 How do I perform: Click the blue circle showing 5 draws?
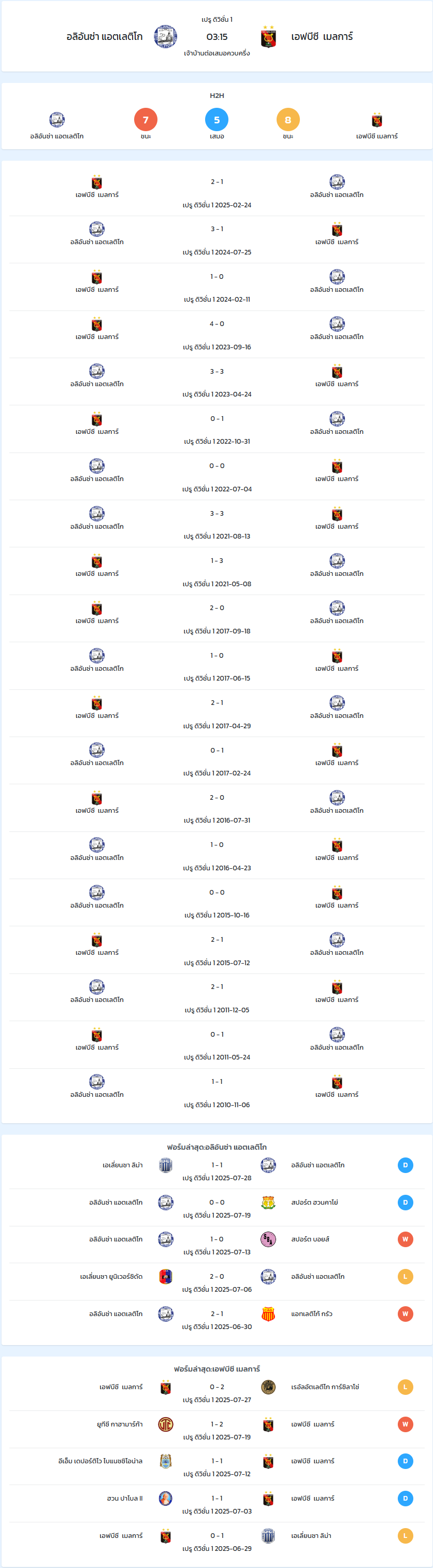[x=216, y=120]
